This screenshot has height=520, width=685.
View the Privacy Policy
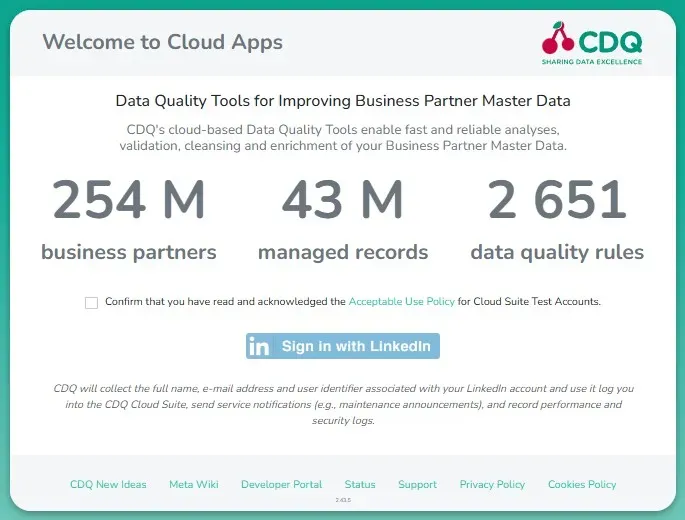click(x=492, y=484)
